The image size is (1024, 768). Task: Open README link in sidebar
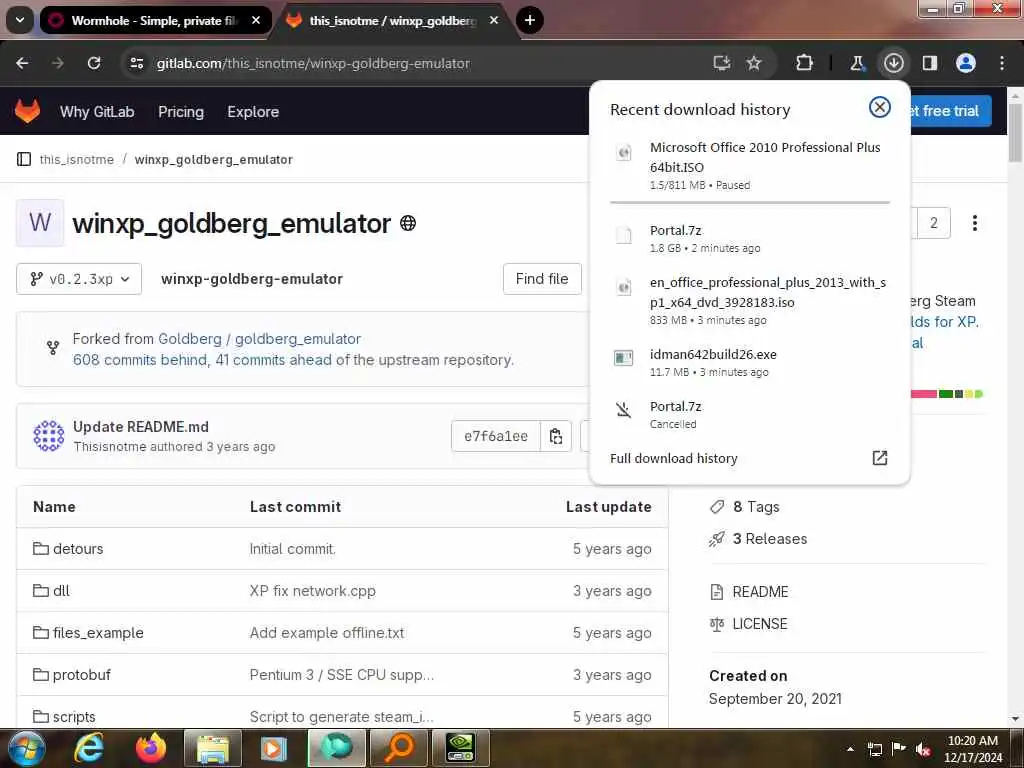click(x=760, y=592)
